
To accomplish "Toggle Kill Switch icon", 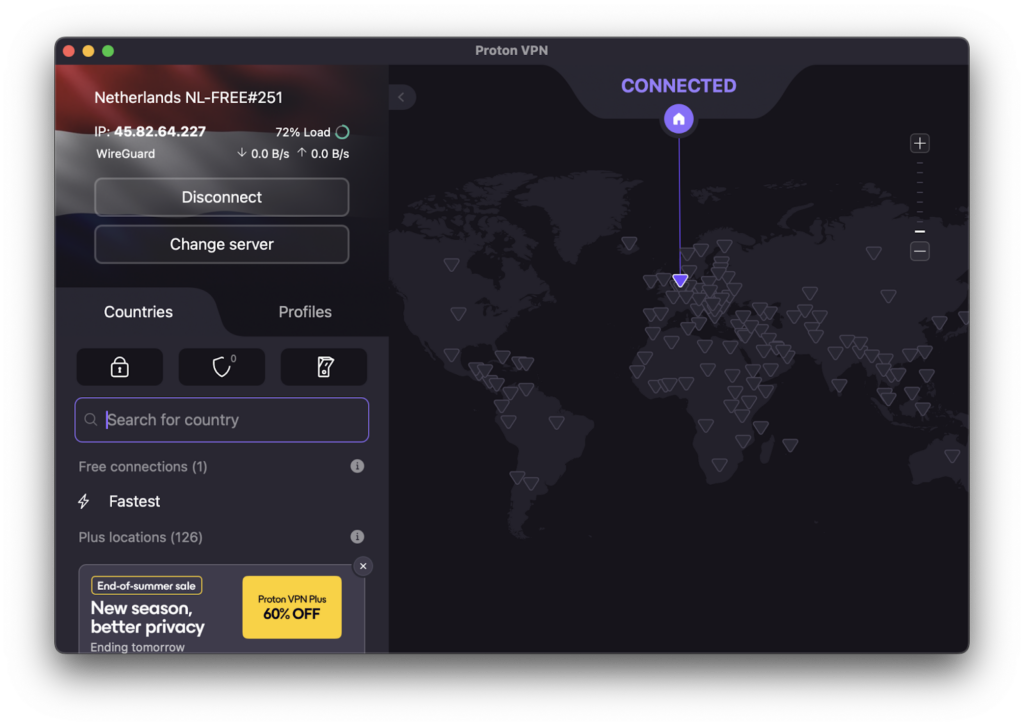I will [324, 367].
